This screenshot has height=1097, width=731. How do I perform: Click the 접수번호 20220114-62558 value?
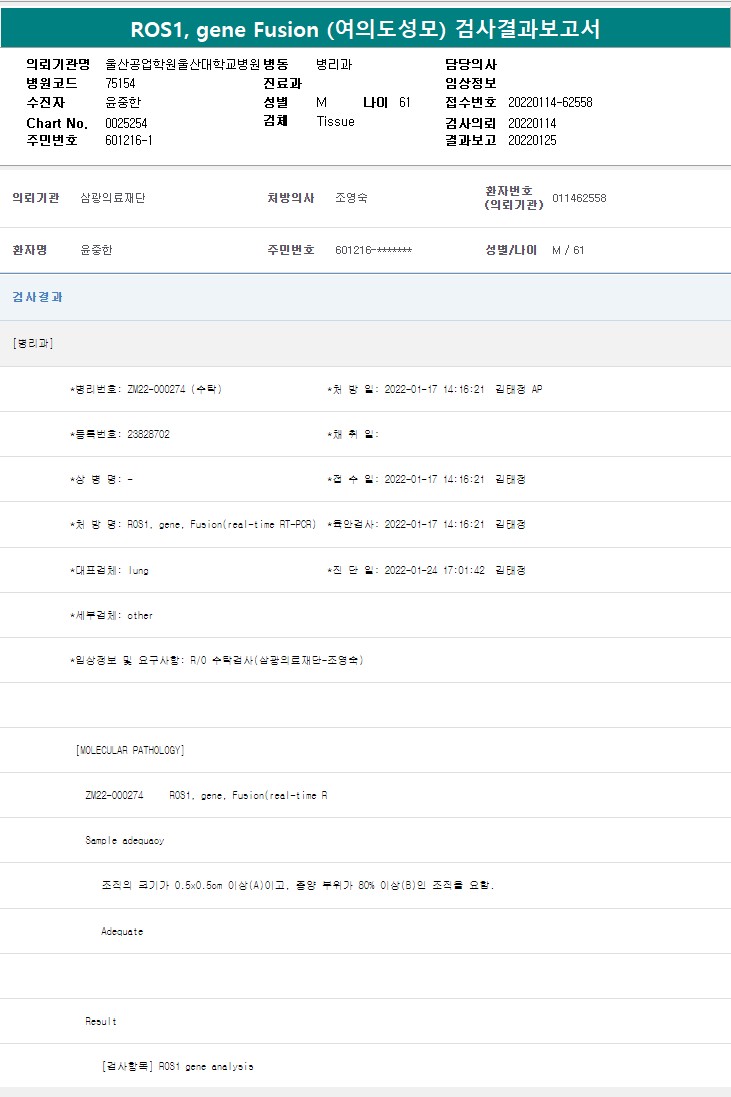pos(550,102)
